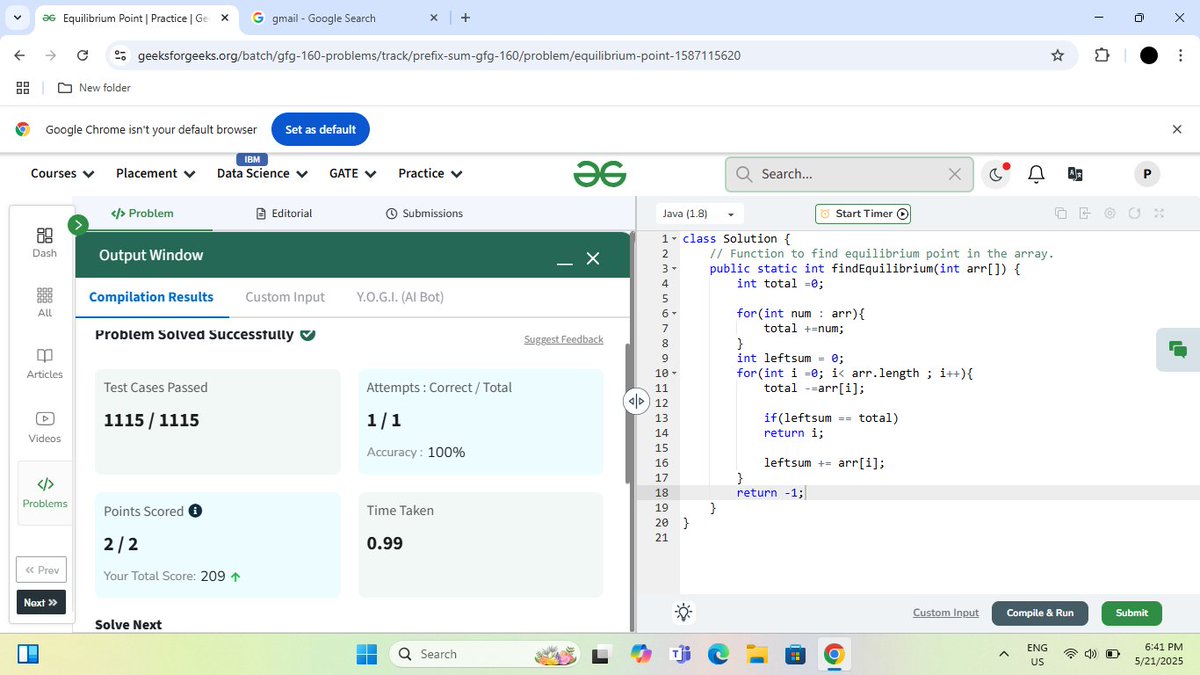Close the Output Window with X
Image resolution: width=1200 pixels, height=675 pixels.
(x=593, y=259)
